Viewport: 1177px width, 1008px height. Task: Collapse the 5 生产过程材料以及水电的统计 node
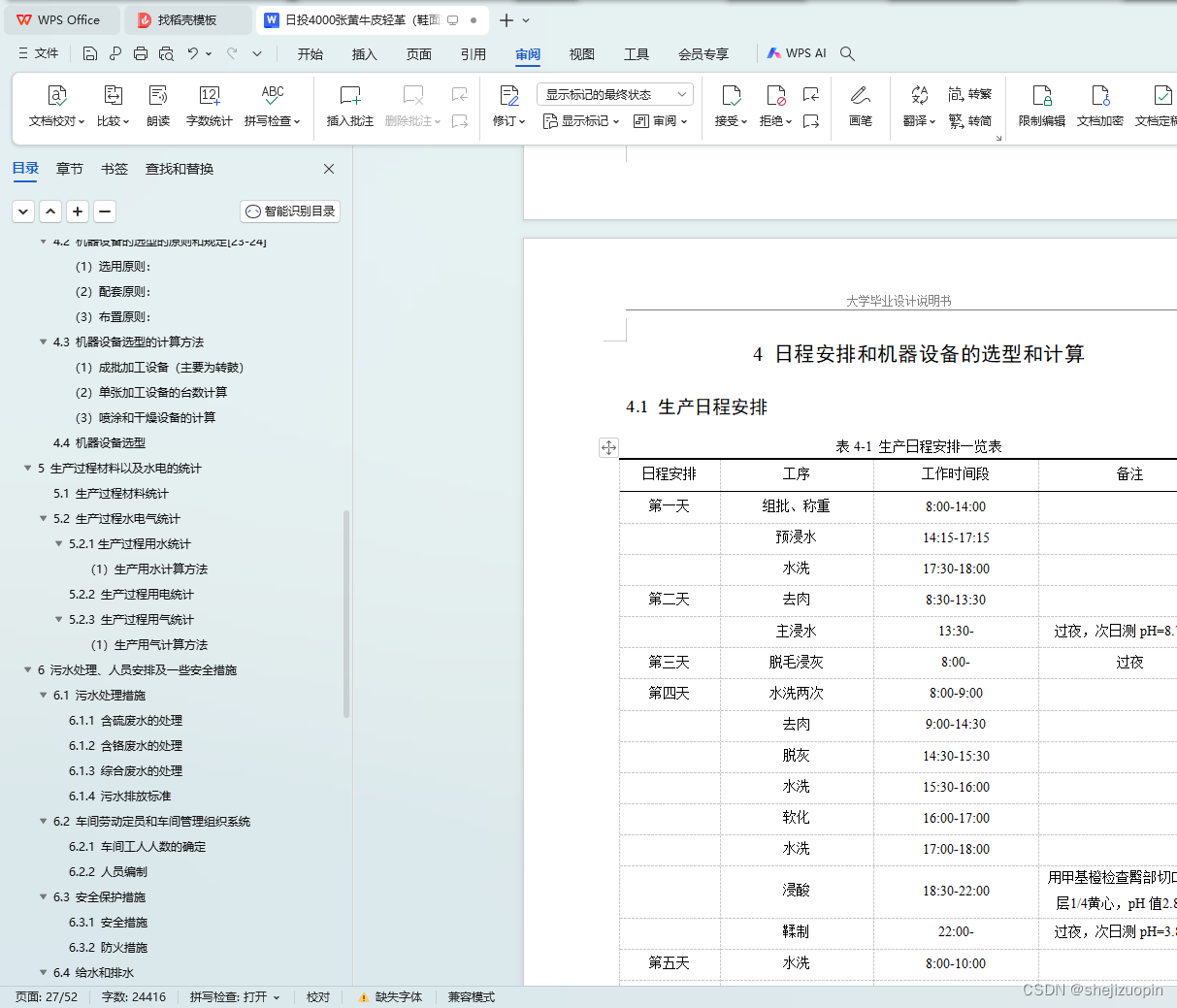[27, 468]
